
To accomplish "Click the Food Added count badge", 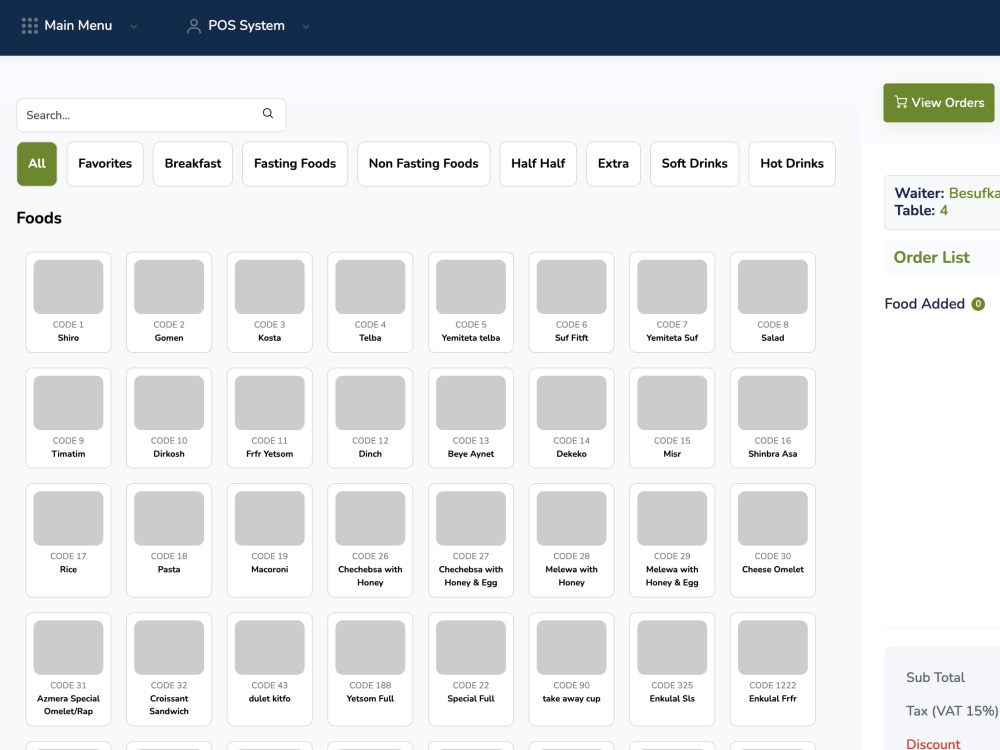I will [x=978, y=304].
